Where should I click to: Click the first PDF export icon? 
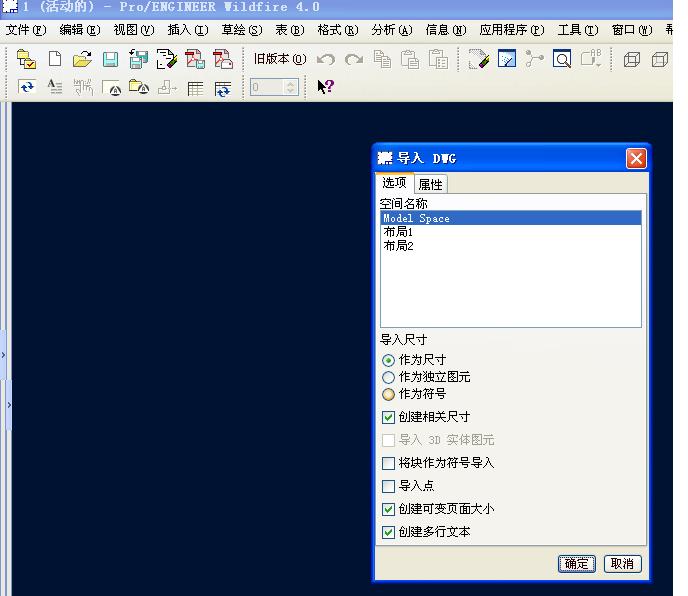tap(195, 59)
